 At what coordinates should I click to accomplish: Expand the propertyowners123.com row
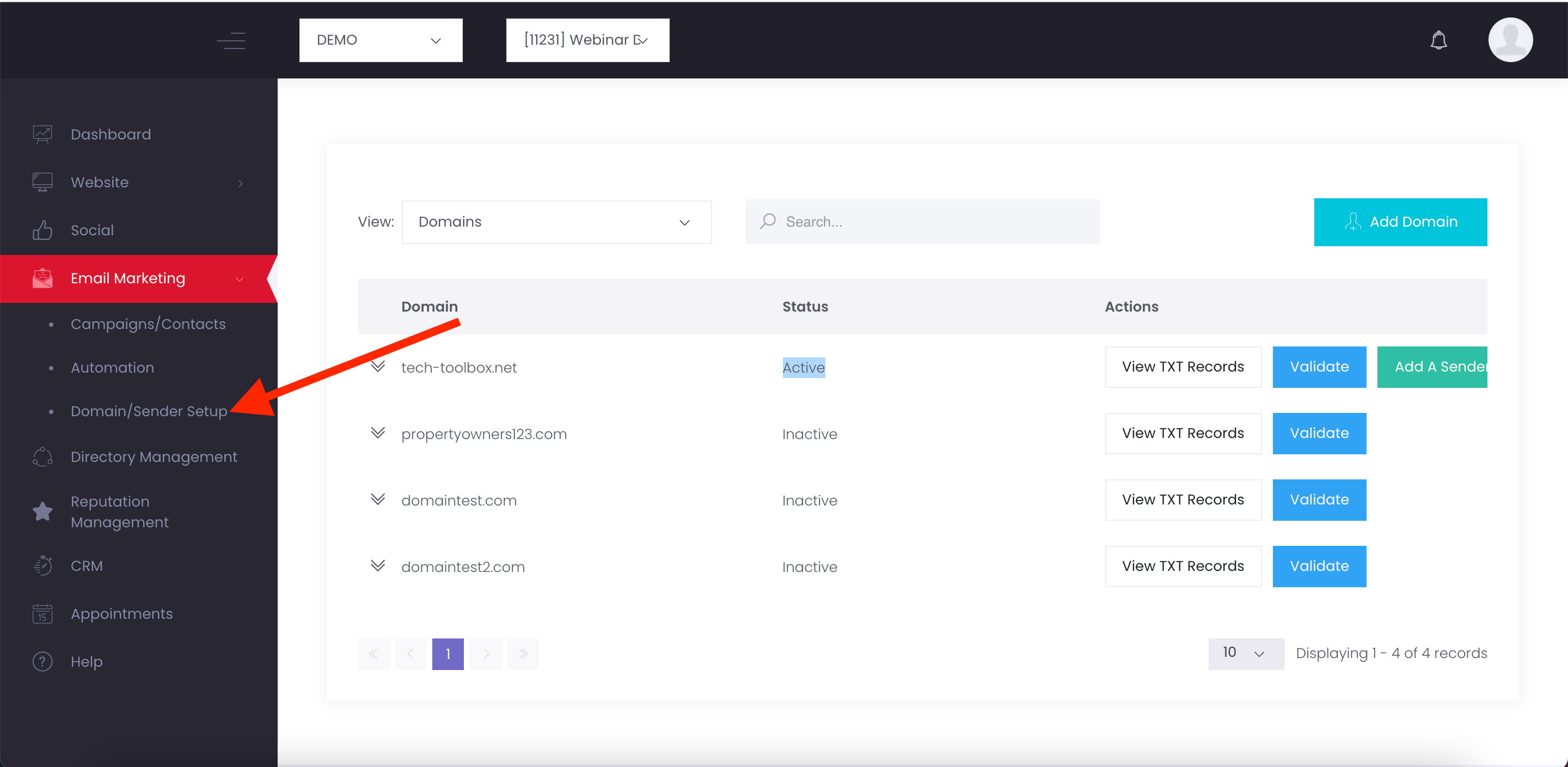[378, 433]
